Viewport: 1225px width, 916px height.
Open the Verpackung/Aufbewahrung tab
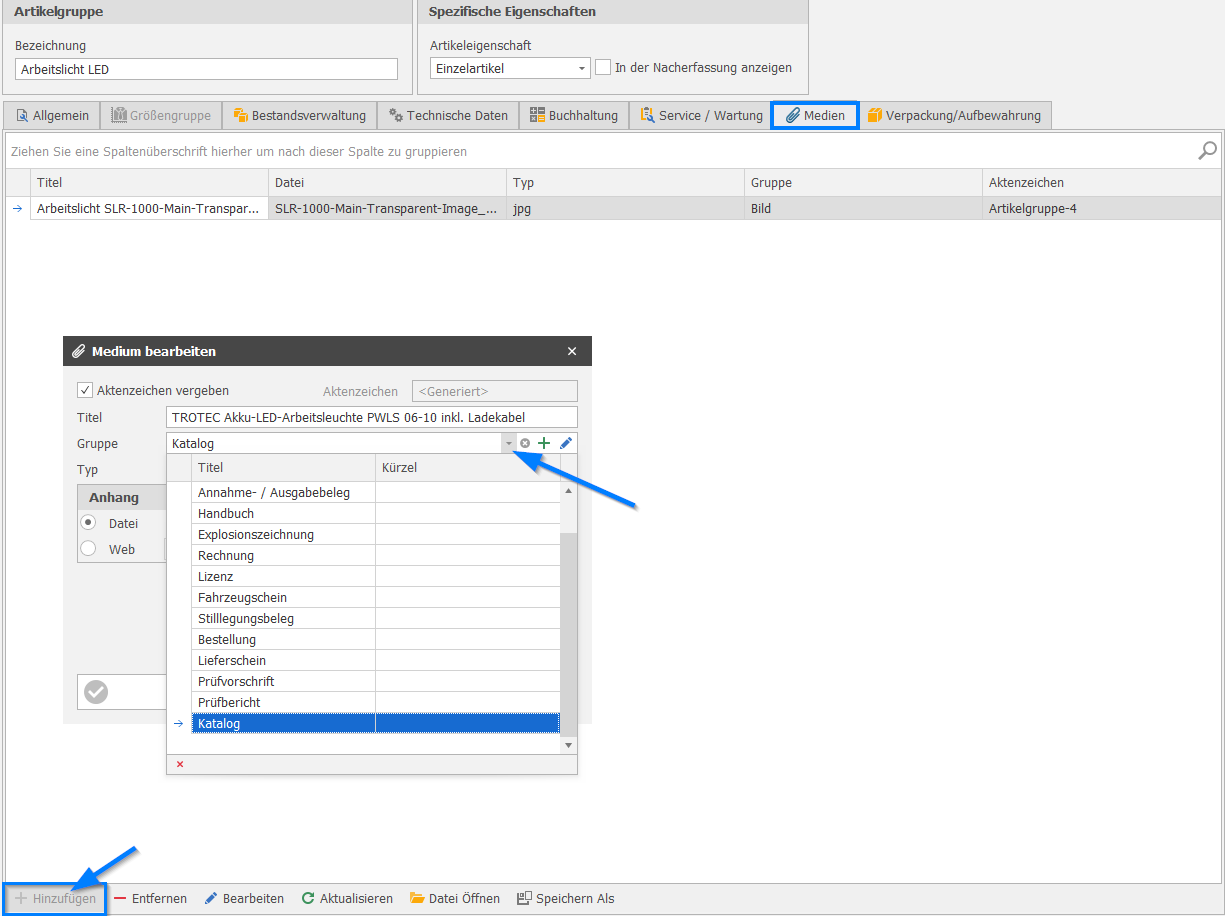(954, 115)
